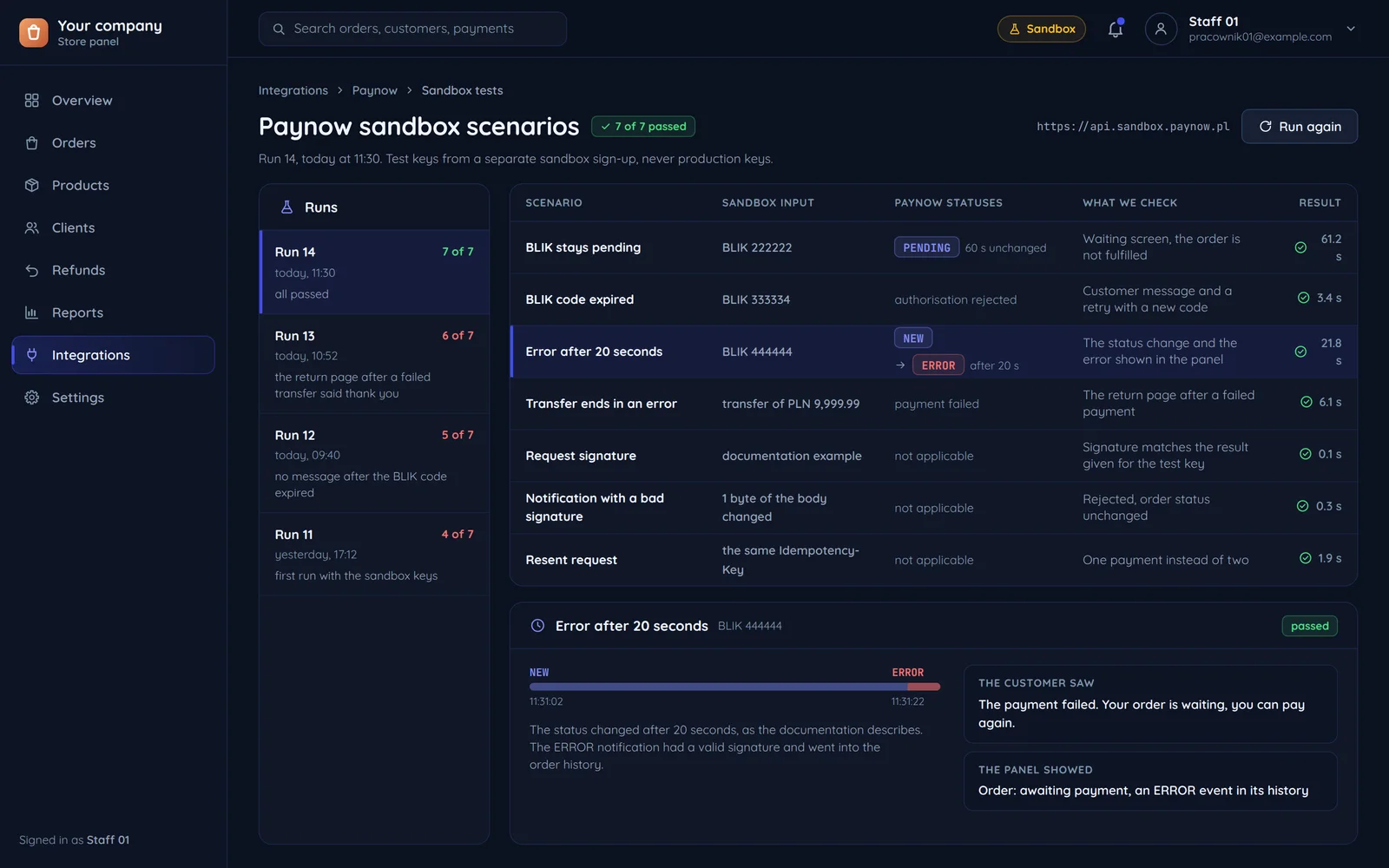Open the BLIK stays pending scenario row
The image size is (1389, 868).
933,247
